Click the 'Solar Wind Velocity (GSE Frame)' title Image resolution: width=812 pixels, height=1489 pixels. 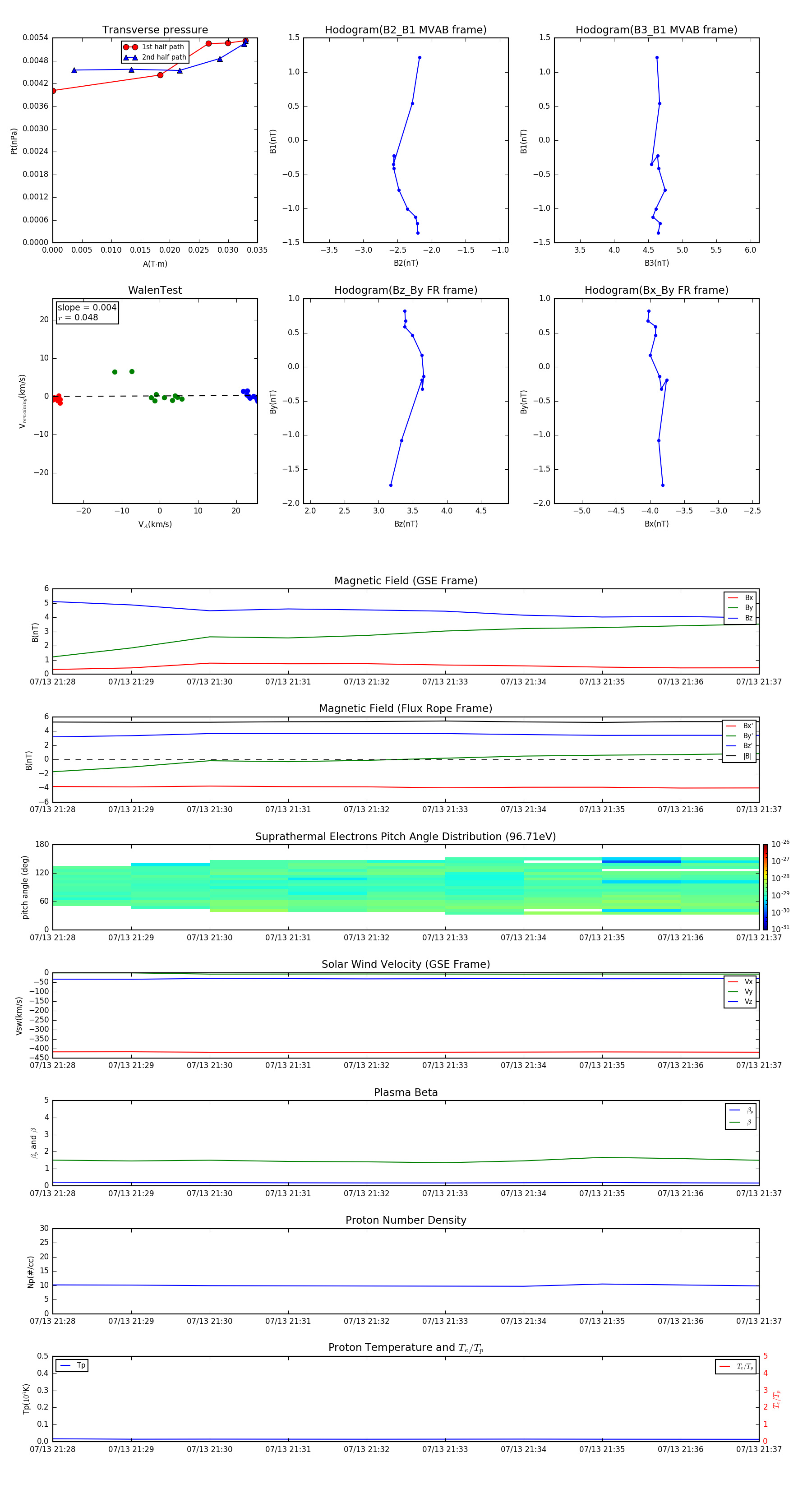coord(406,965)
